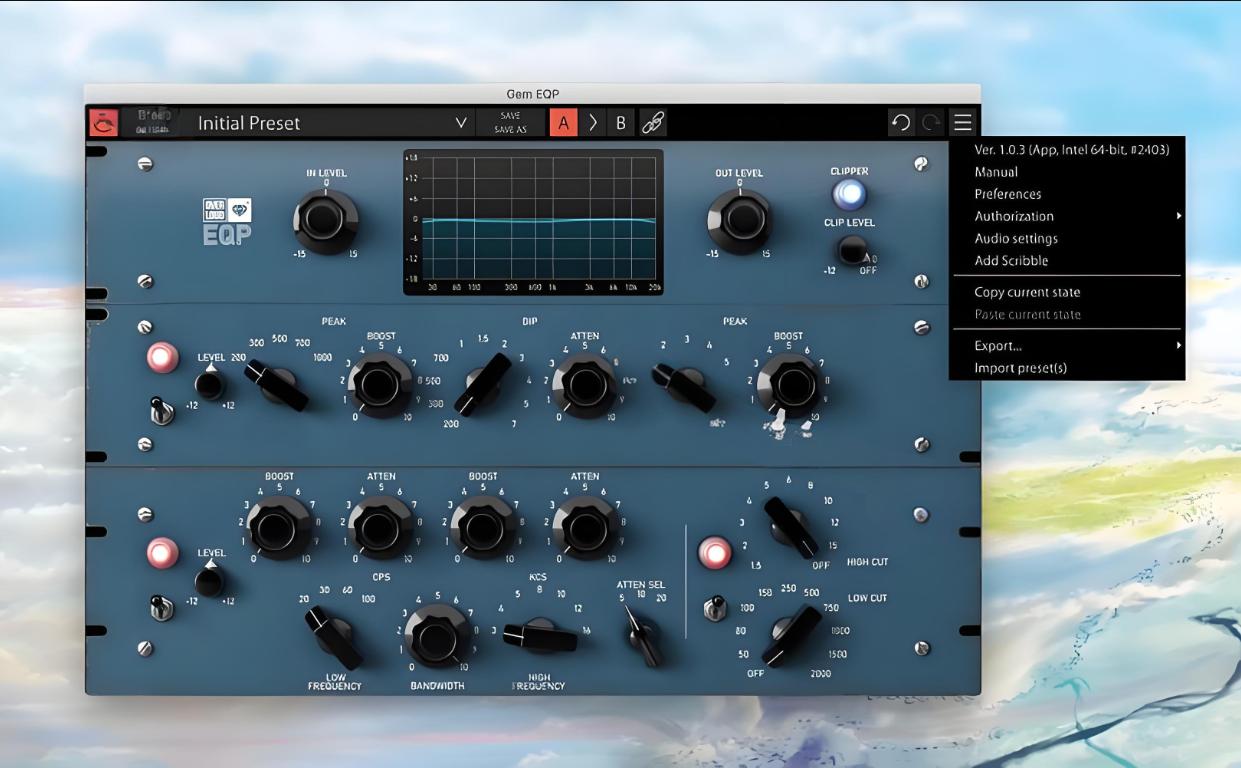This screenshot has width=1241, height=768.
Task: Click the LOW CUT selector knob
Action: coord(791,634)
